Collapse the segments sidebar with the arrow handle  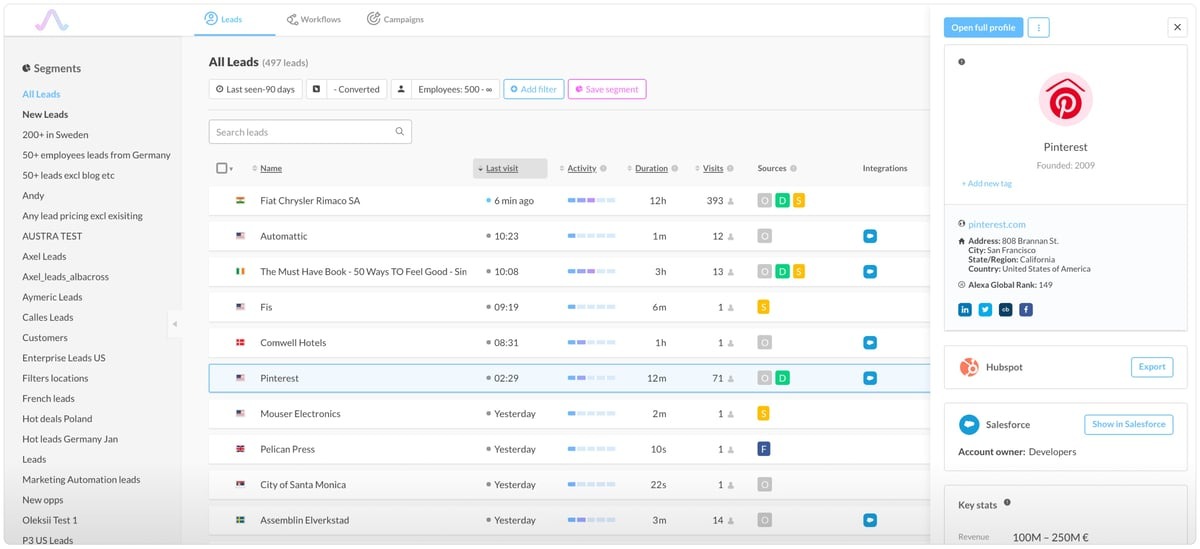pyautogui.click(x=174, y=323)
